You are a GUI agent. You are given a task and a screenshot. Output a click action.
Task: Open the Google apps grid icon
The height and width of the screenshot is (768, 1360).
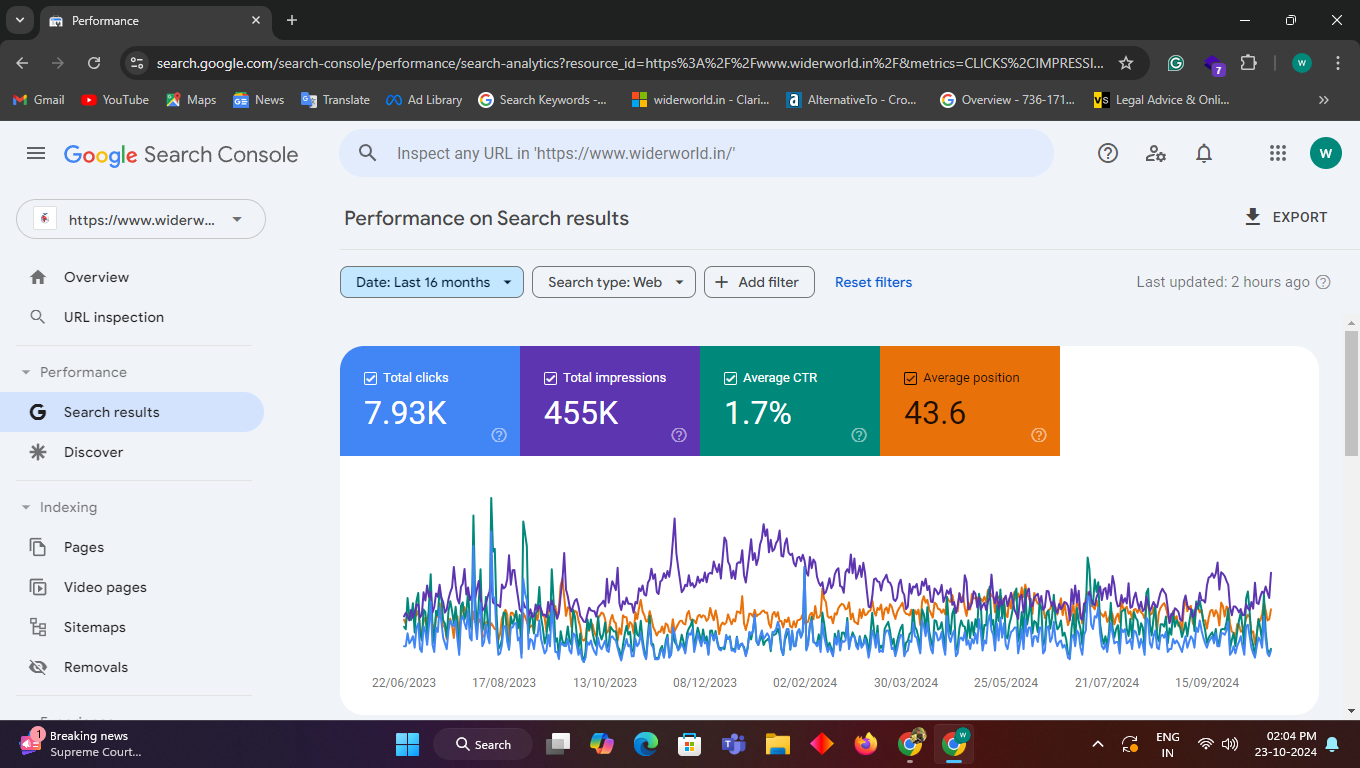tap(1277, 153)
